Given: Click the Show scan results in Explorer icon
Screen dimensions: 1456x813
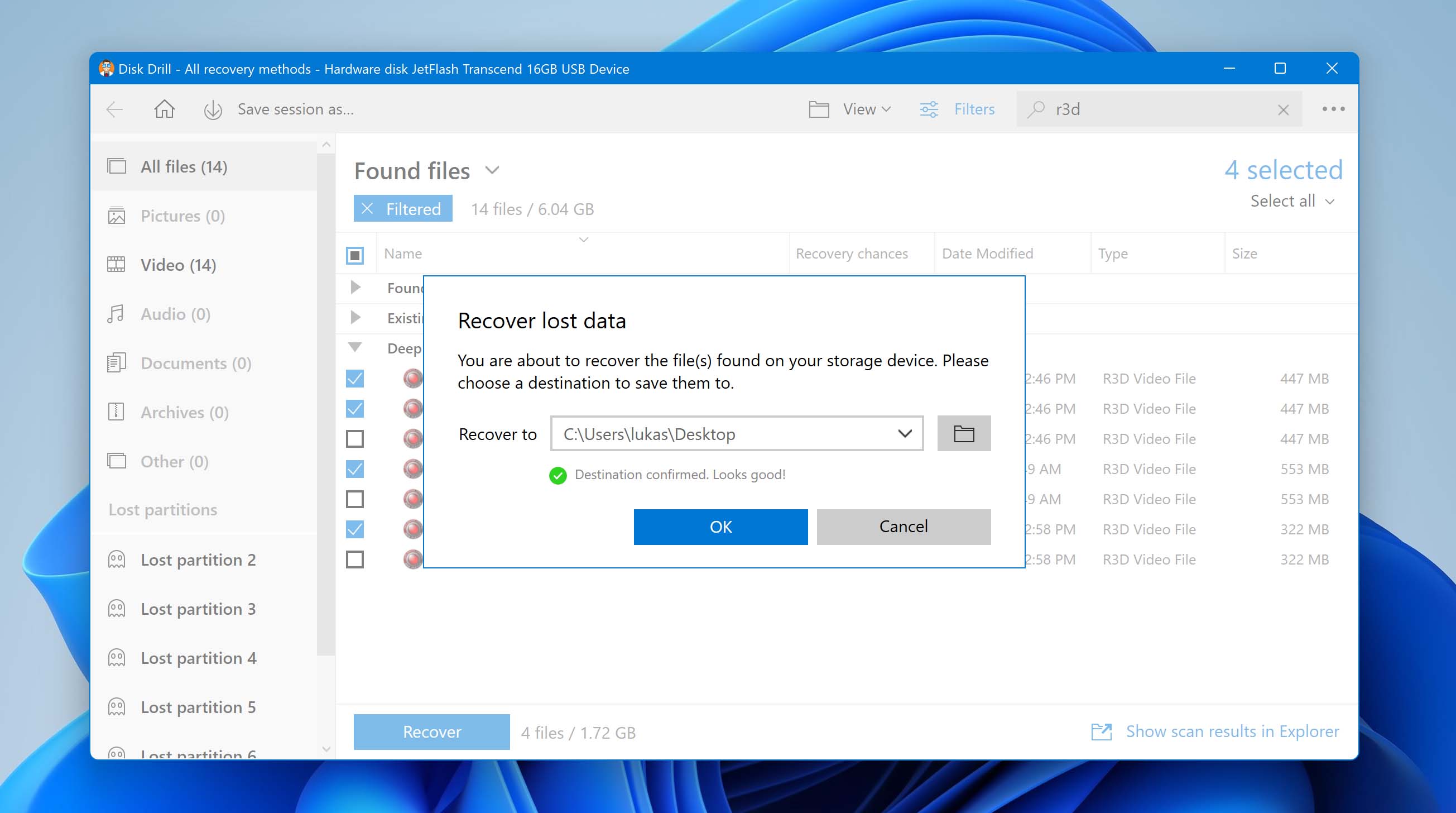Looking at the screenshot, I should point(1100,732).
